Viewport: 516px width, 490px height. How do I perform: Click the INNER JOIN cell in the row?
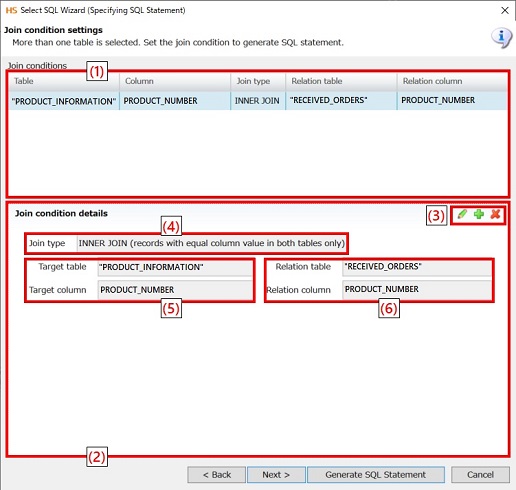pyautogui.click(x=258, y=101)
